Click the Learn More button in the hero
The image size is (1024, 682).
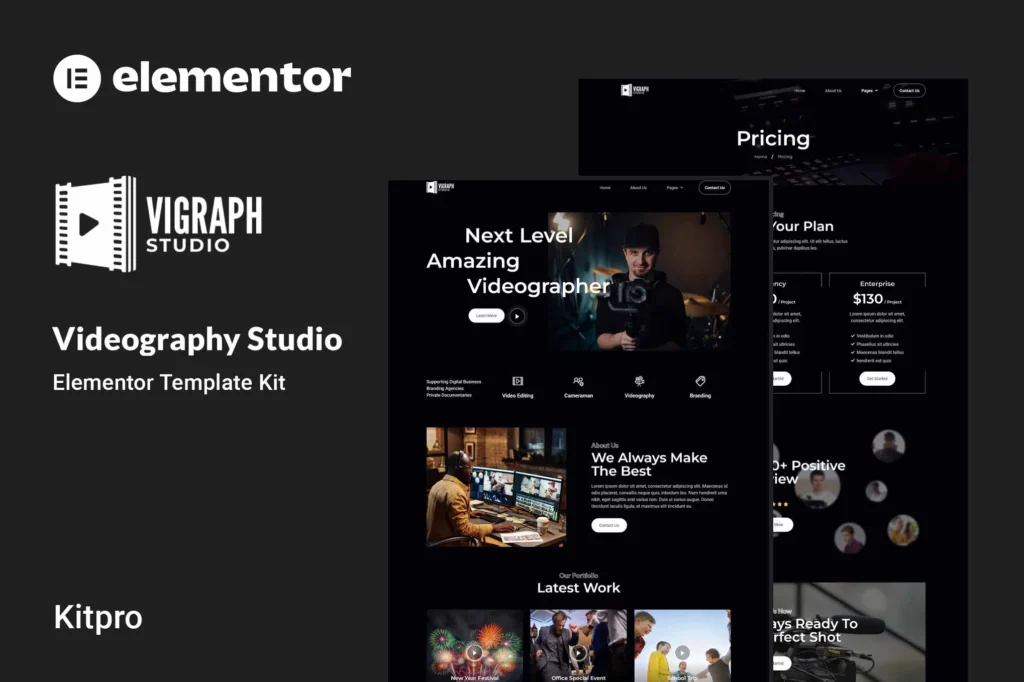tap(486, 315)
